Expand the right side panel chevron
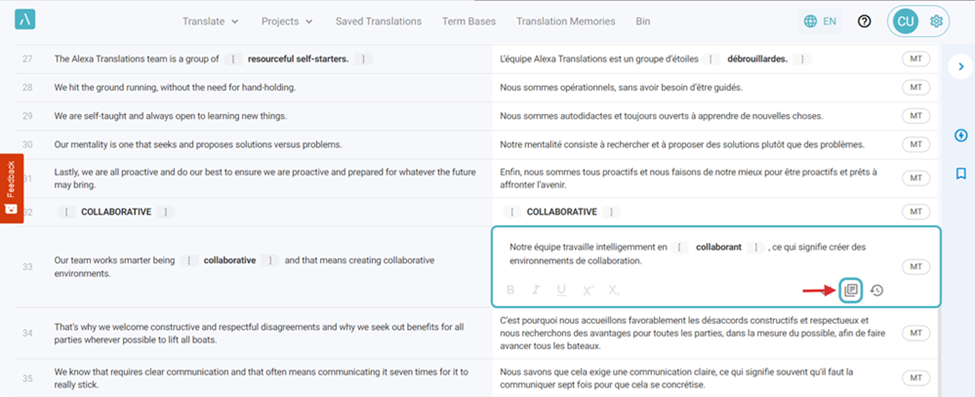The height and width of the screenshot is (397, 975). click(x=961, y=66)
